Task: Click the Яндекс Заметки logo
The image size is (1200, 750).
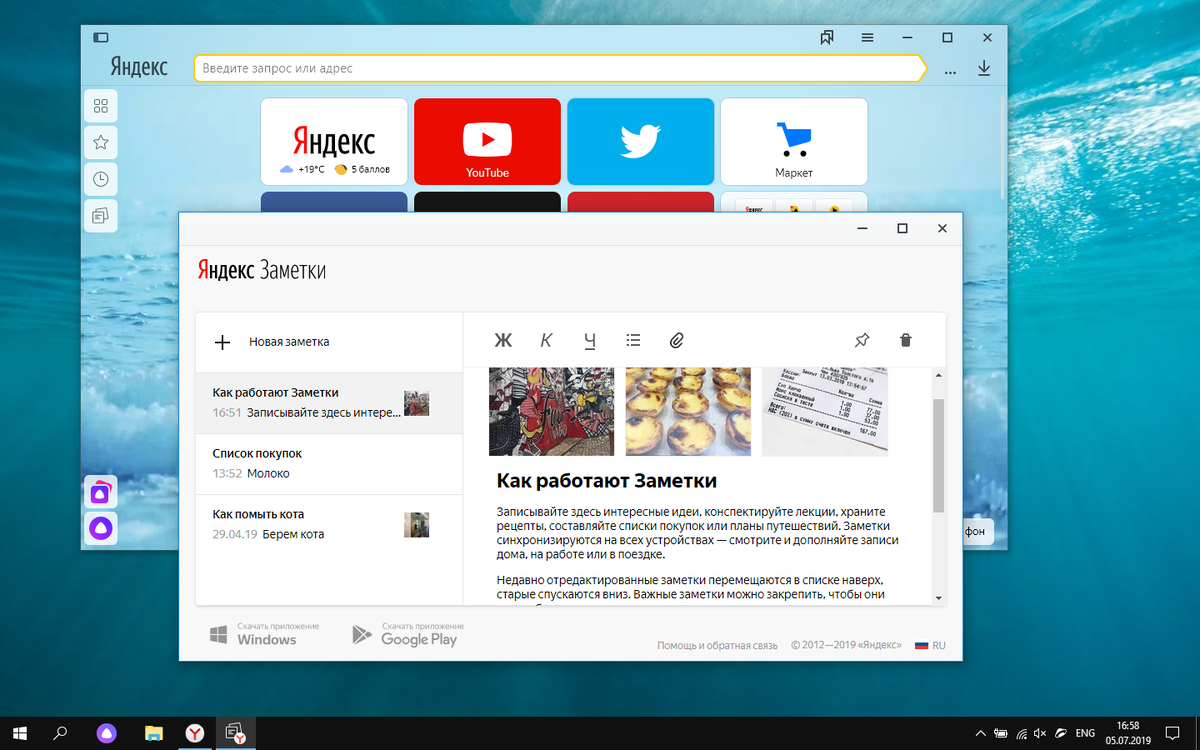Action: coord(261,271)
